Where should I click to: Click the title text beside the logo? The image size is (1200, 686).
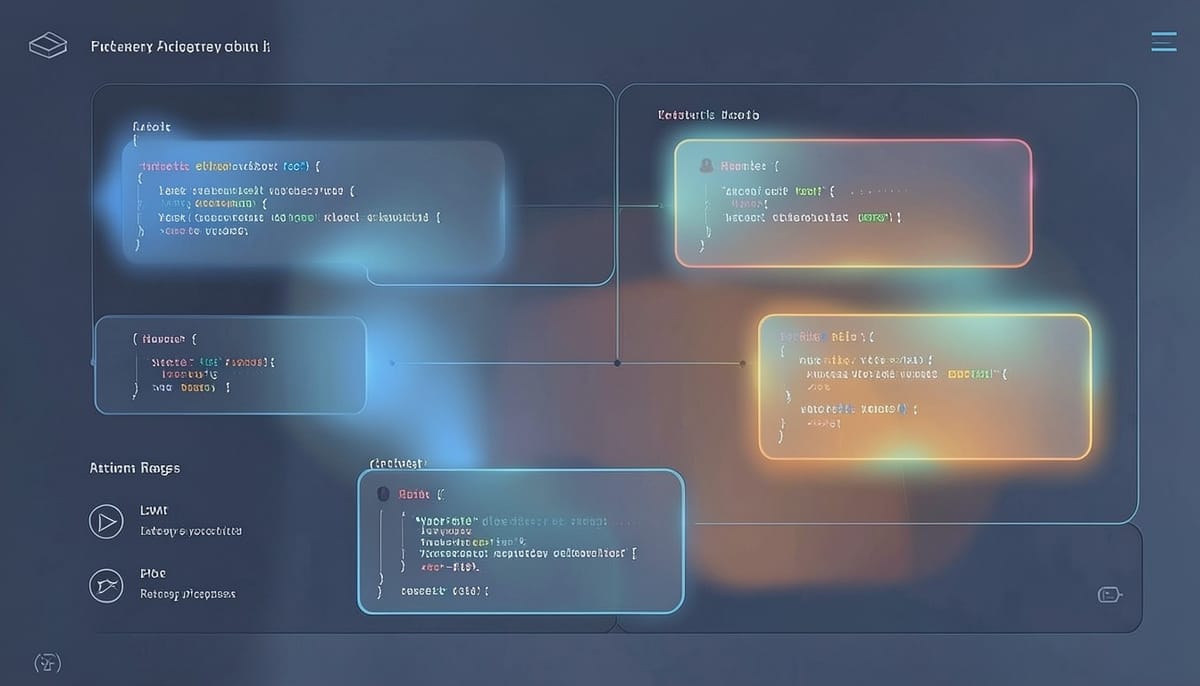[x=180, y=46]
